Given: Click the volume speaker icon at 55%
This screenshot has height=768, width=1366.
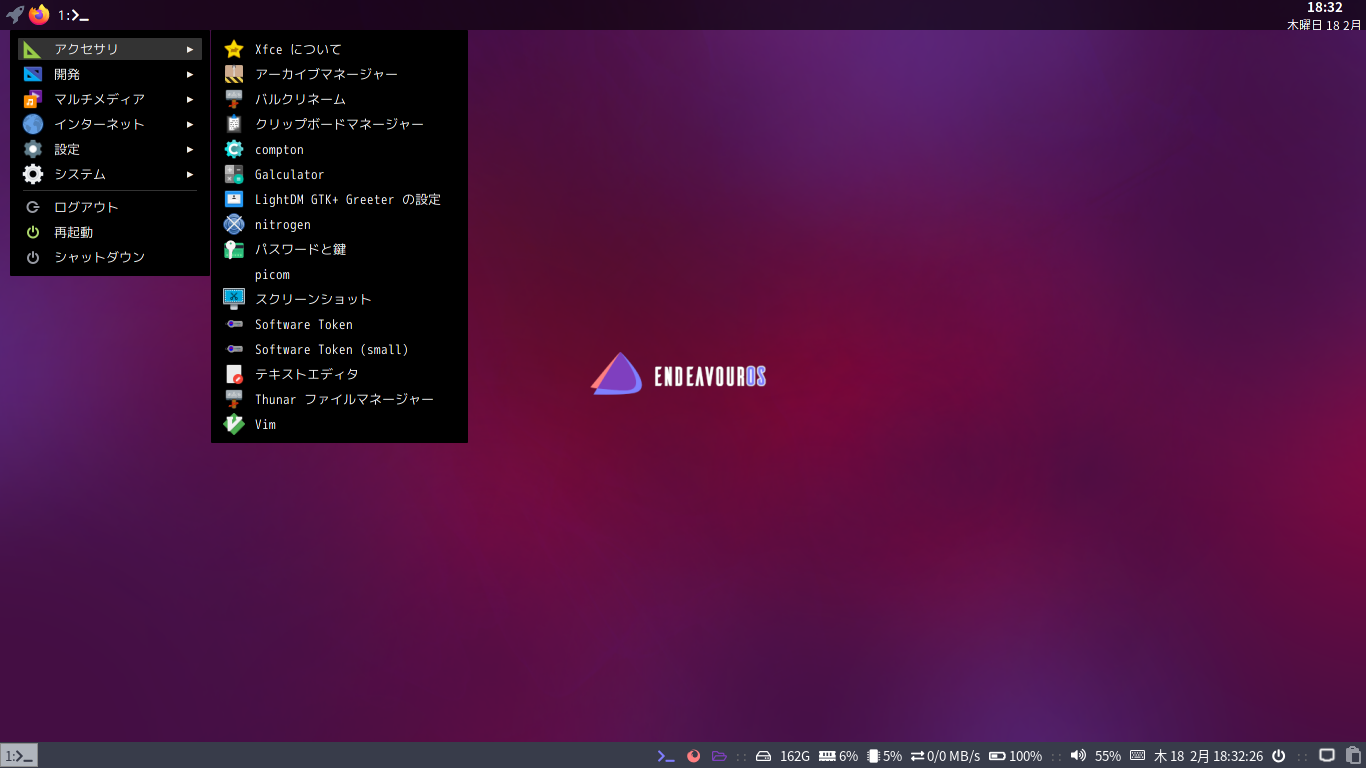Looking at the screenshot, I should (x=1078, y=756).
